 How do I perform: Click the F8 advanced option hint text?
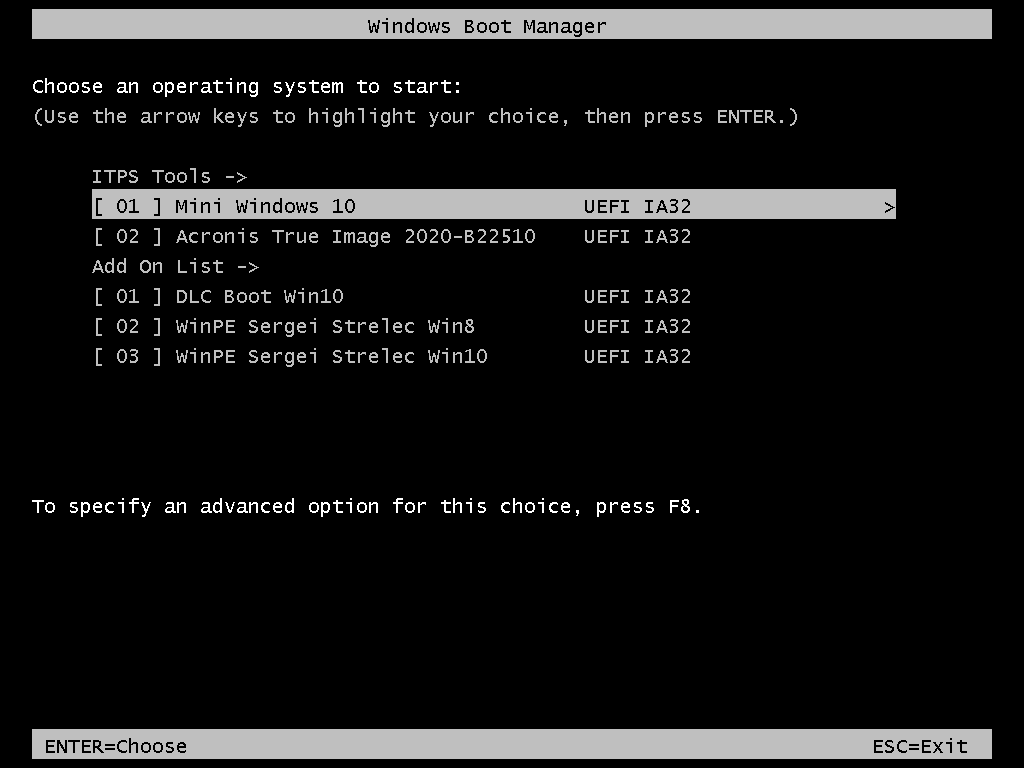(x=366, y=507)
